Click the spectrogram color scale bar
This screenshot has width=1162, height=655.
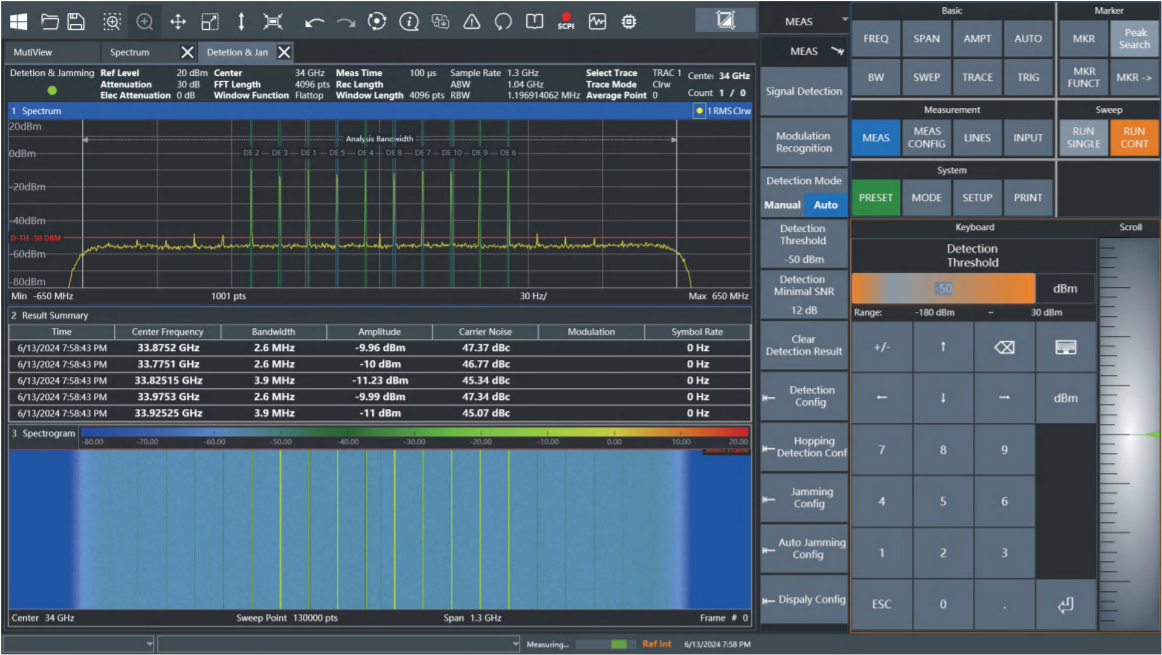click(415, 431)
